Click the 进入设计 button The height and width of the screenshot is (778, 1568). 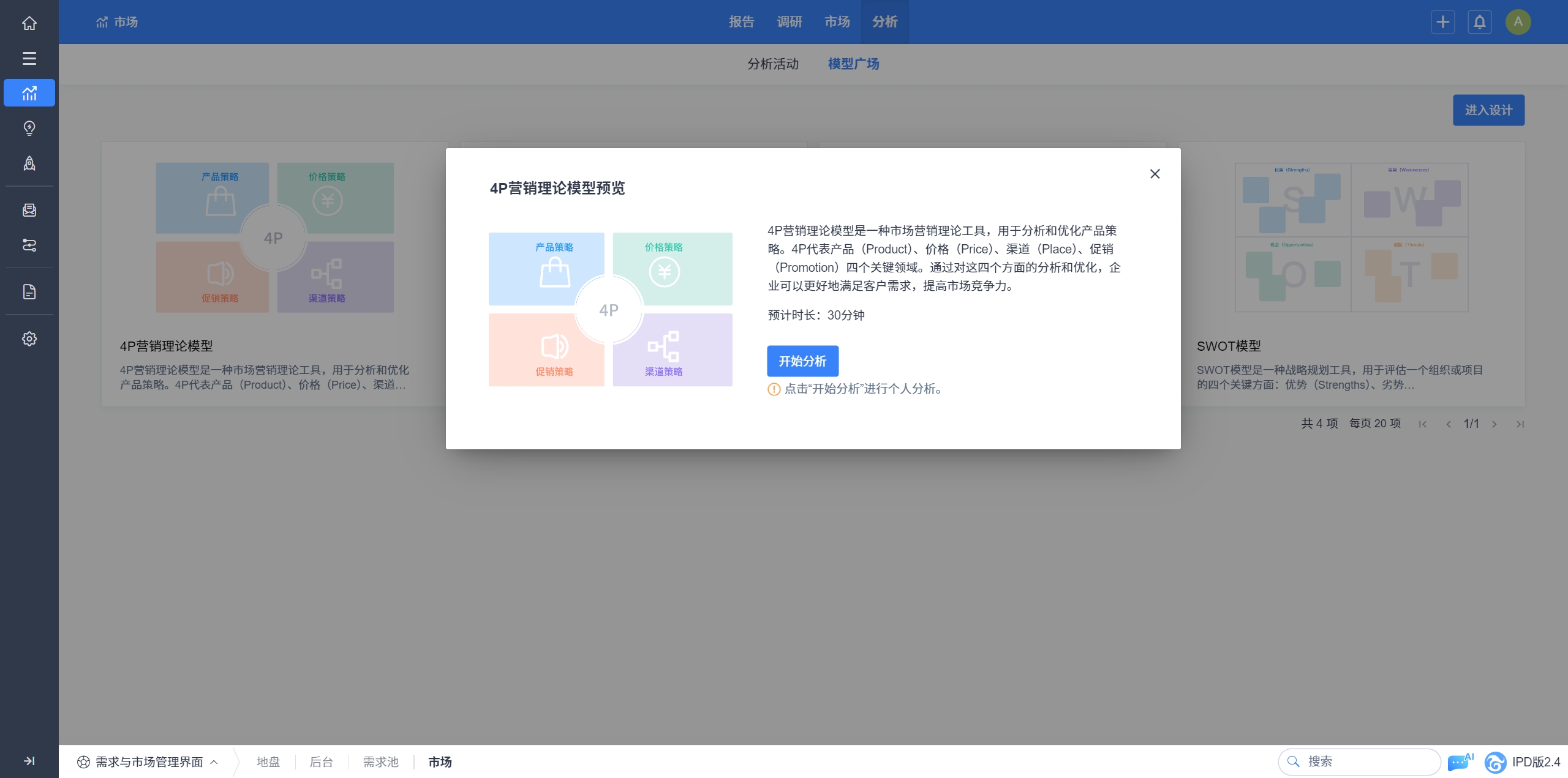click(1488, 110)
